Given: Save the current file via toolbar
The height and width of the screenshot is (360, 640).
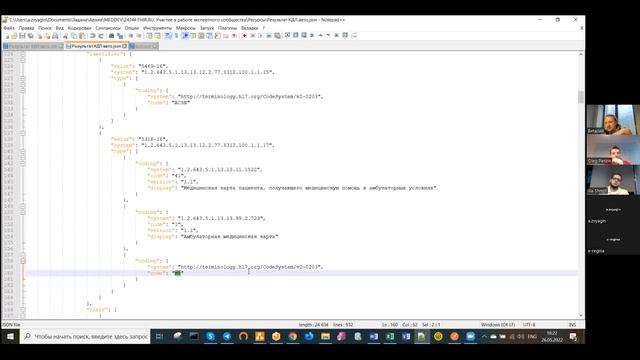Looking at the screenshot, I should tap(22, 36).
